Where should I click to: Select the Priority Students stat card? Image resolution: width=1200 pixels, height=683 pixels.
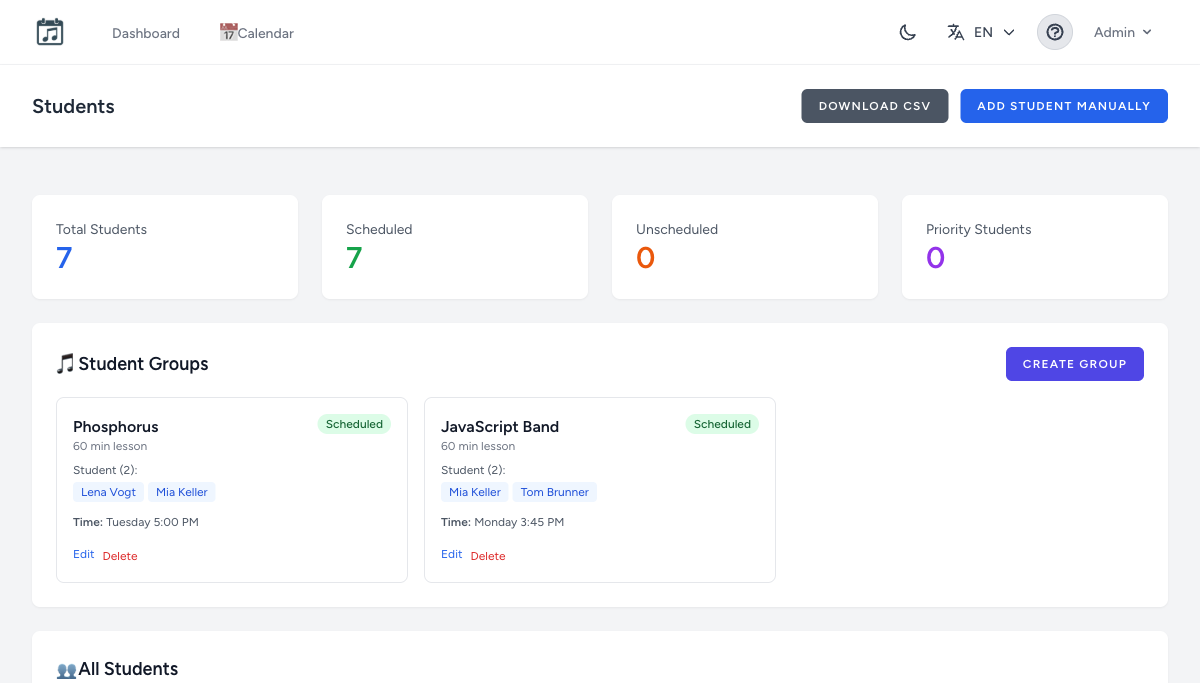tap(1035, 247)
